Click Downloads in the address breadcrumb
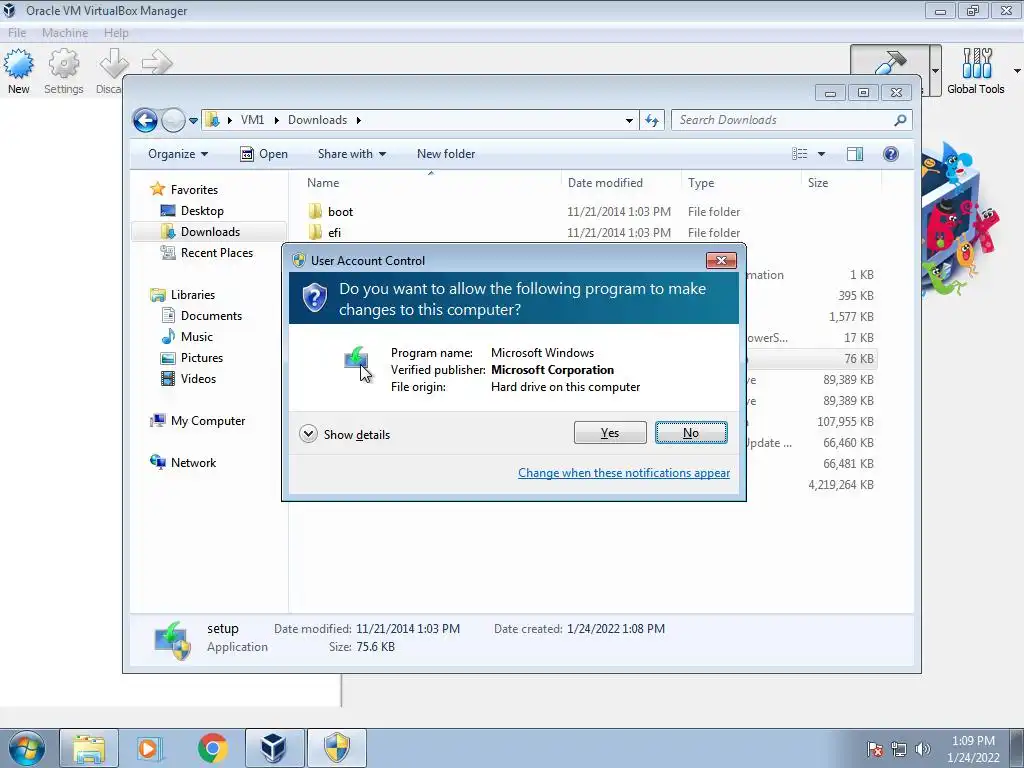Image resolution: width=1024 pixels, height=768 pixels. point(317,120)
